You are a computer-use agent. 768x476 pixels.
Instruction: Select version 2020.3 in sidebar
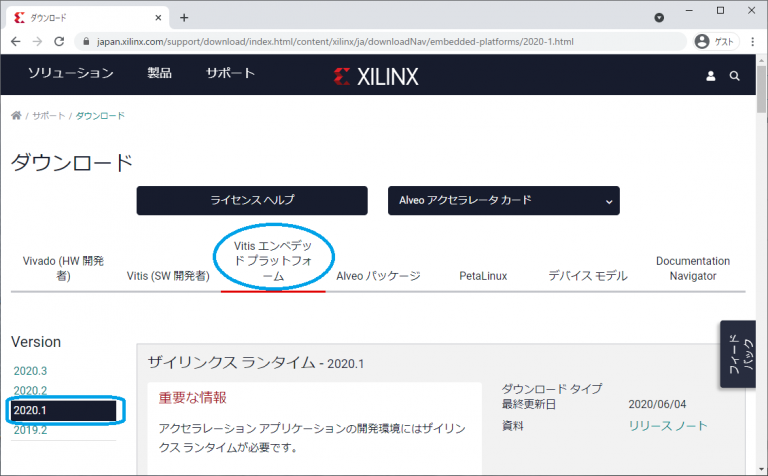(x=30, y=371)
